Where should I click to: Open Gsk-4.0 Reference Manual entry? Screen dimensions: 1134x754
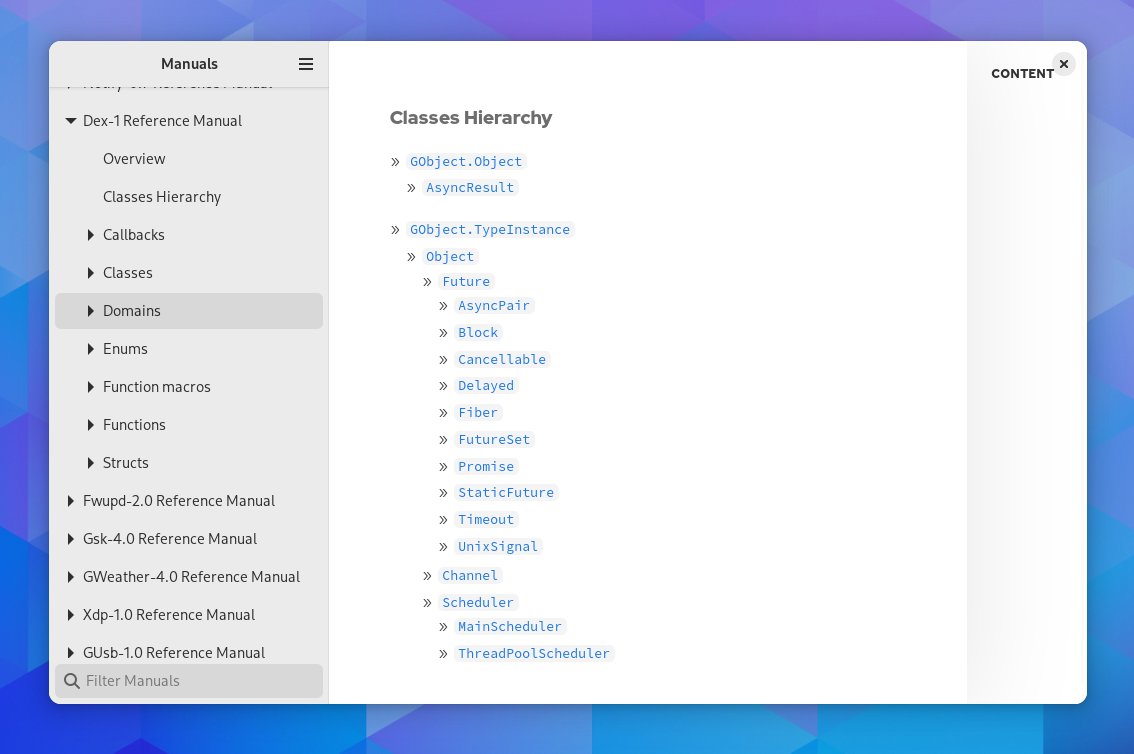point(170,539)
